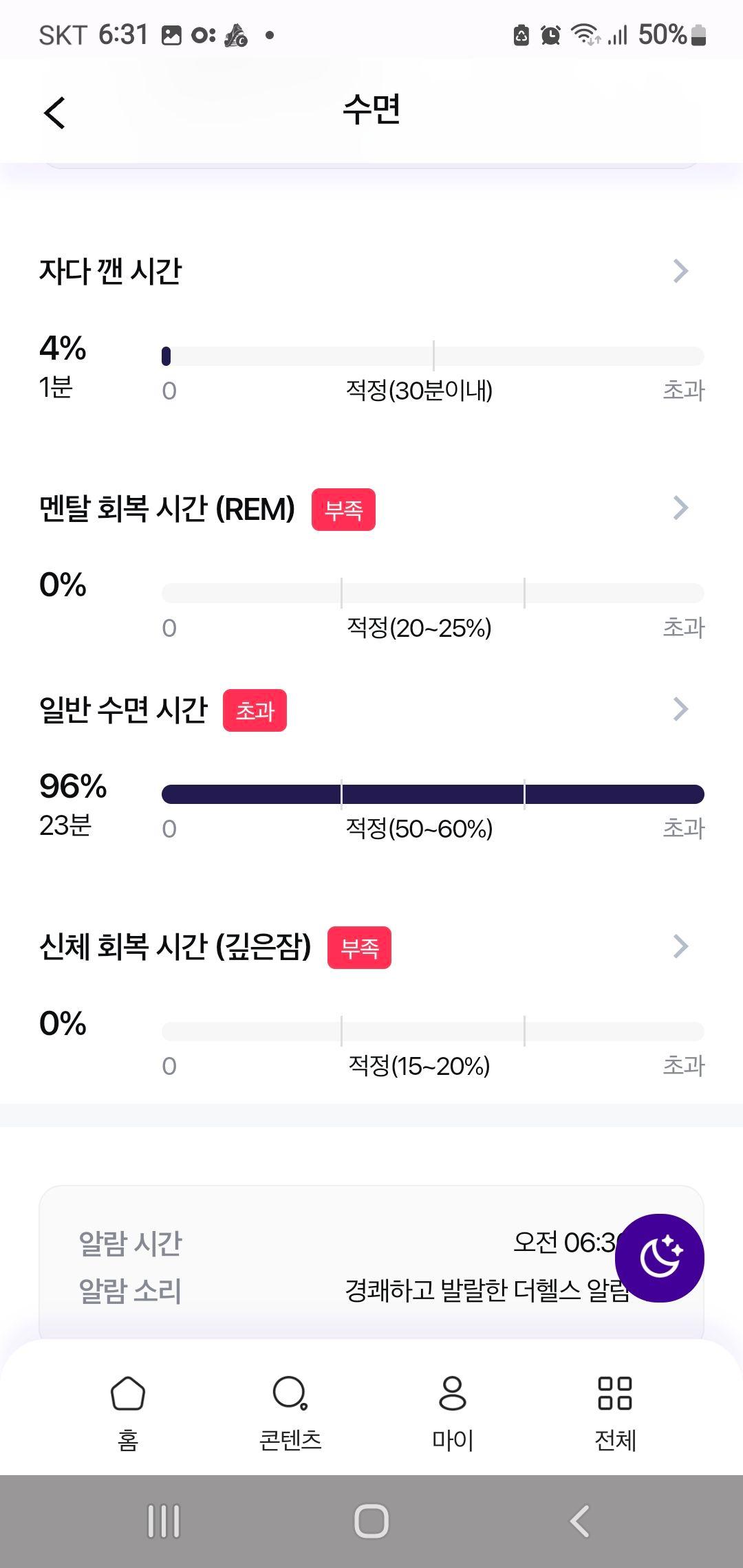Viewport: 743px width, 1568px height.
Task: Tap the Android home navigation button
Action: click(x=371, y=1521)
